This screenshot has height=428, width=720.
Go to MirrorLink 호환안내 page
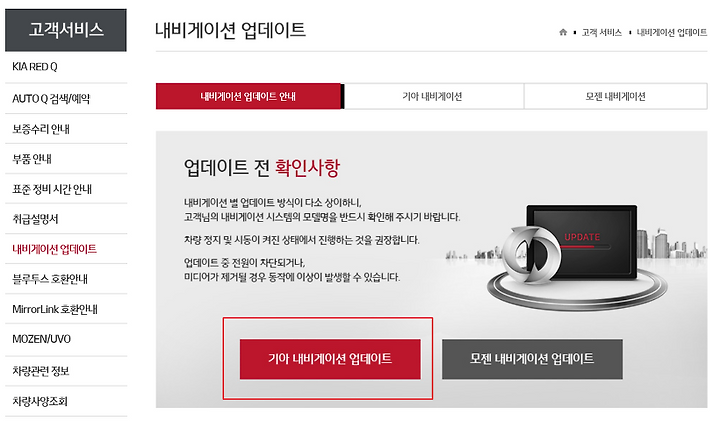[66, 309]
